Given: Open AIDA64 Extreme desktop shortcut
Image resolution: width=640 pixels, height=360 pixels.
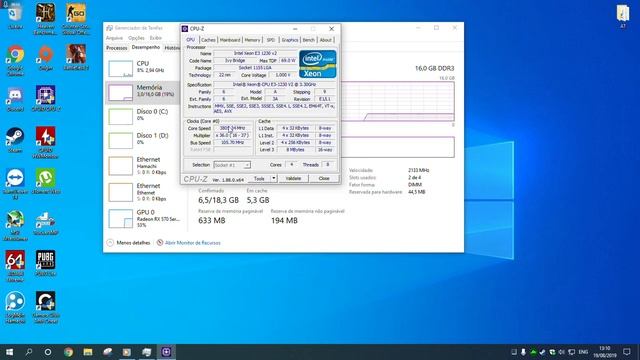Looking at the screenshot, I should coord(15,266).
